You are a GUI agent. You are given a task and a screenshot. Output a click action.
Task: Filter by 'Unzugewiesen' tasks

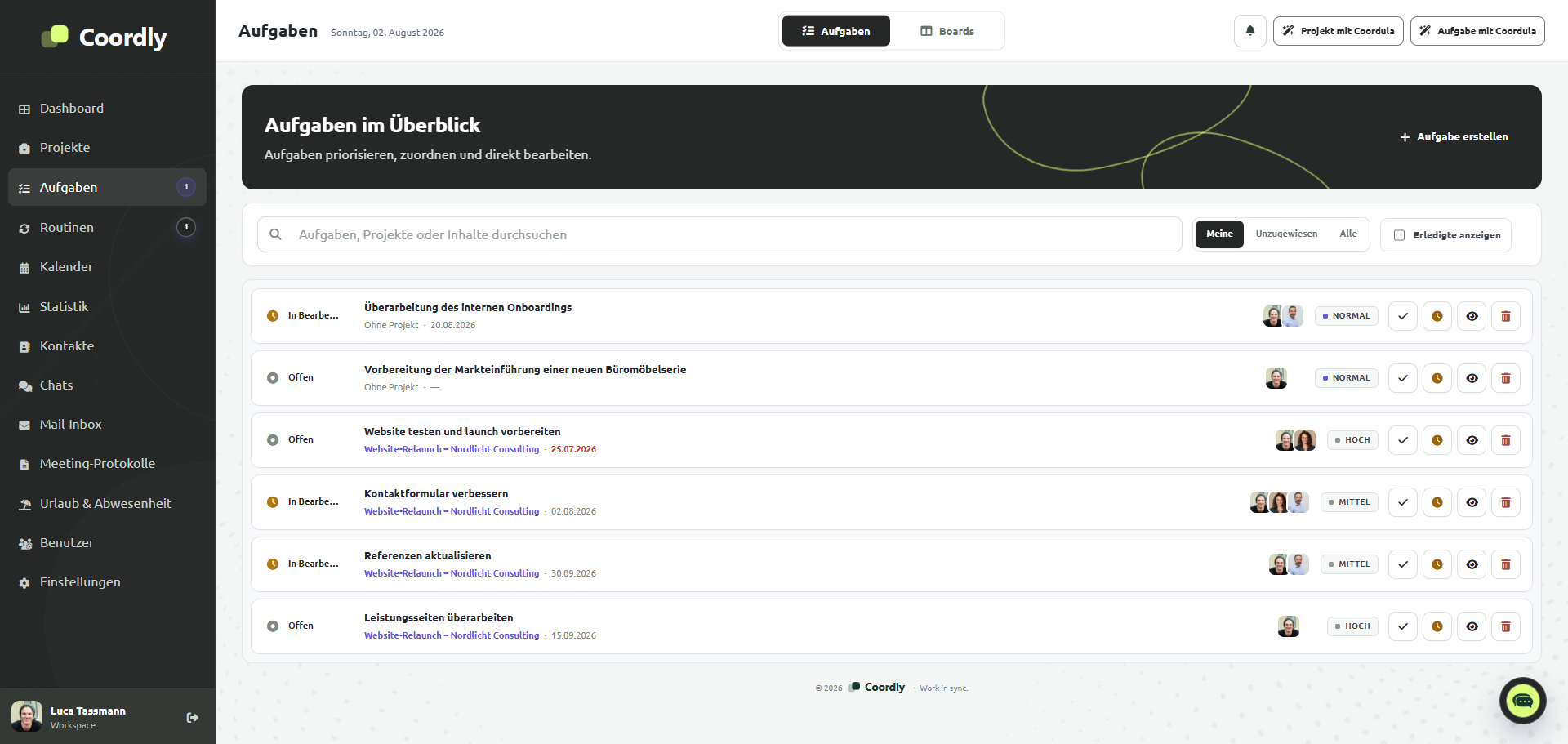(x=1286, y=234)
